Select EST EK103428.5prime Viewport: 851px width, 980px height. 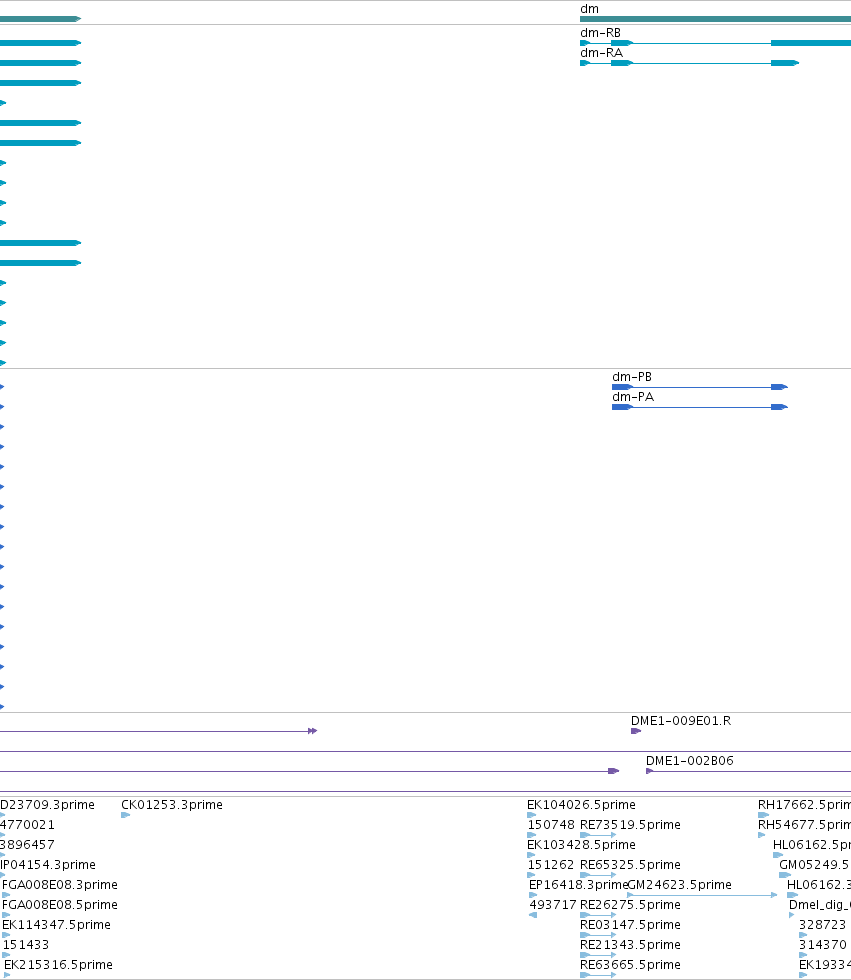[x=581, y=845]
